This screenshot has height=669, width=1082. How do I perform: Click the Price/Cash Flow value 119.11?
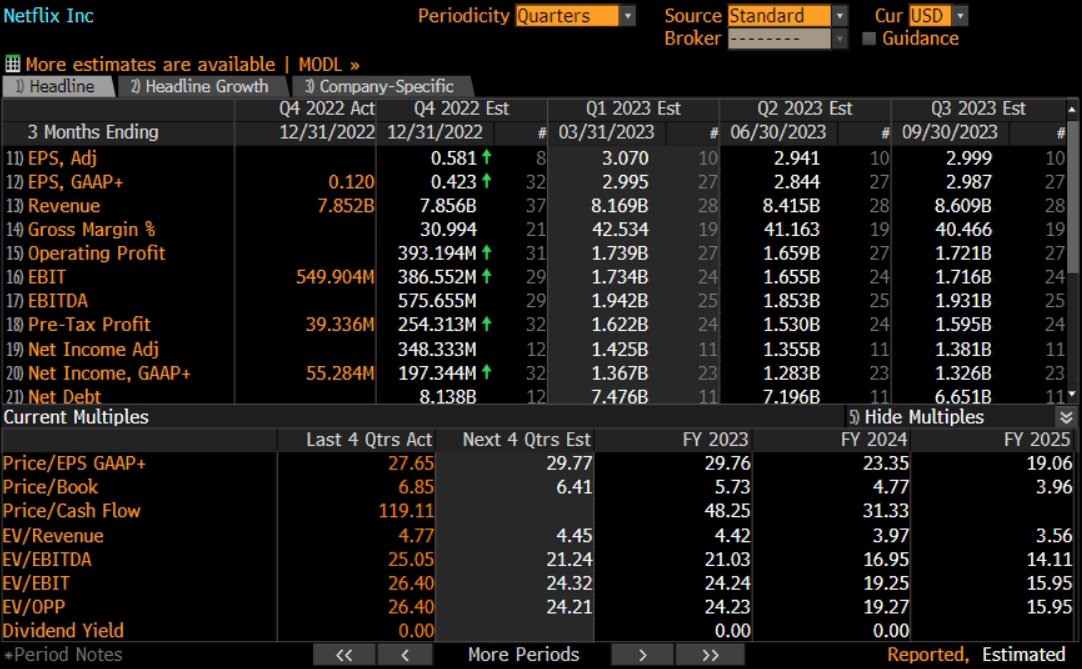click(x=406, y=511)
